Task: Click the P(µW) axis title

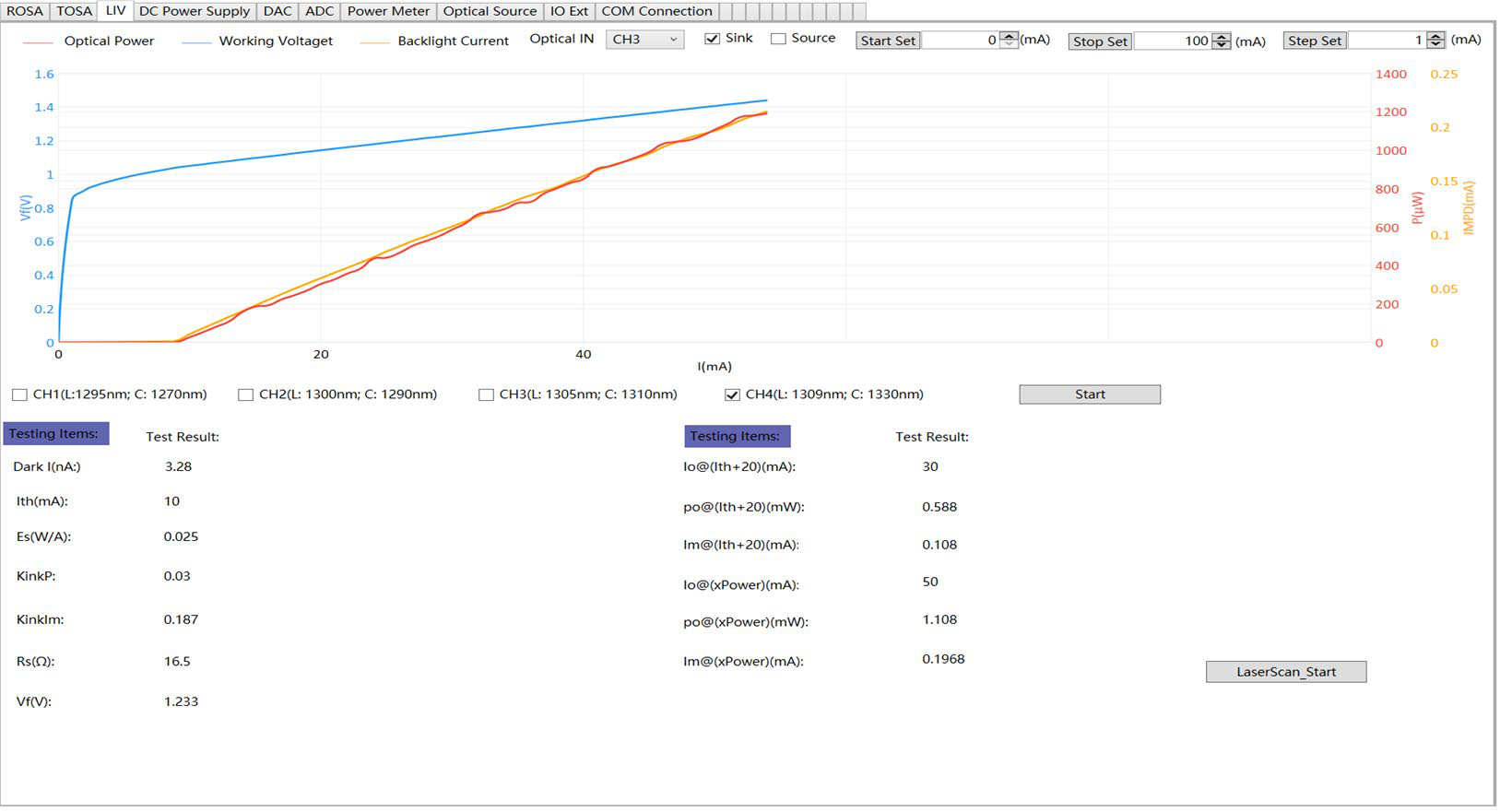Action: 1418,207
